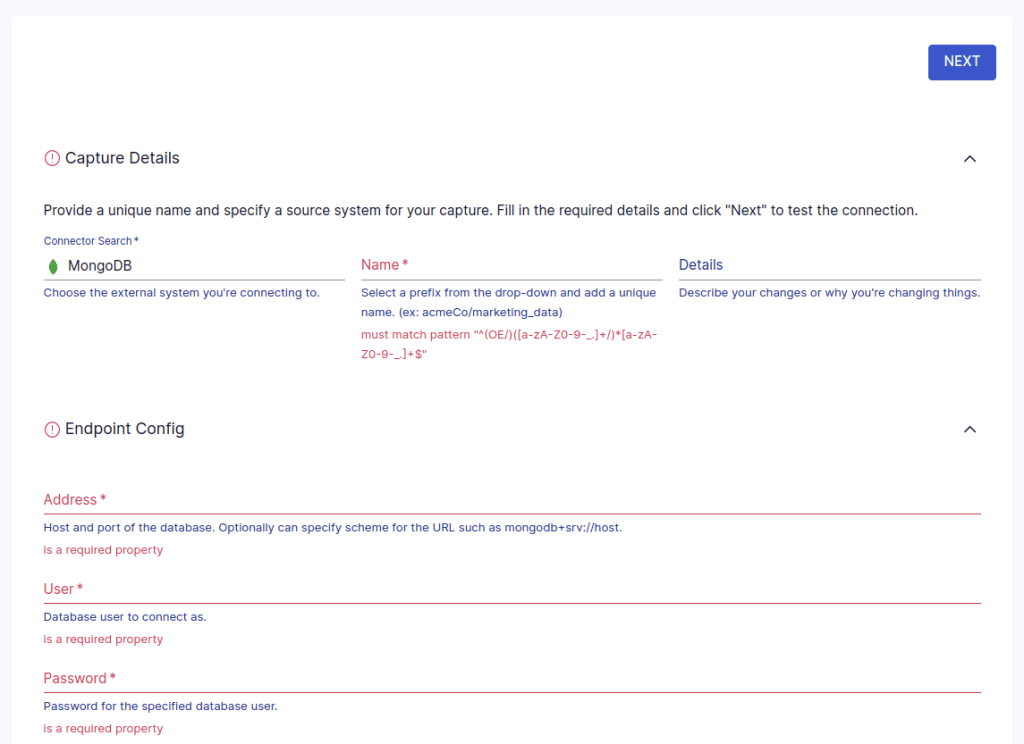The width and height of the screenshot is (1024, 744).
Task: Click the pattern mismatch error under Name
Action: pos(510,343)
